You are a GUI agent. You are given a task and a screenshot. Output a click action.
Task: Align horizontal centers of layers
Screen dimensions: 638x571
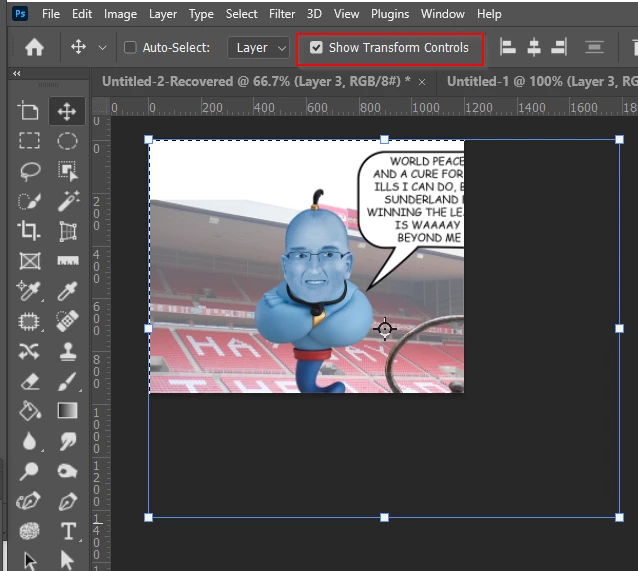pos(534,47)
